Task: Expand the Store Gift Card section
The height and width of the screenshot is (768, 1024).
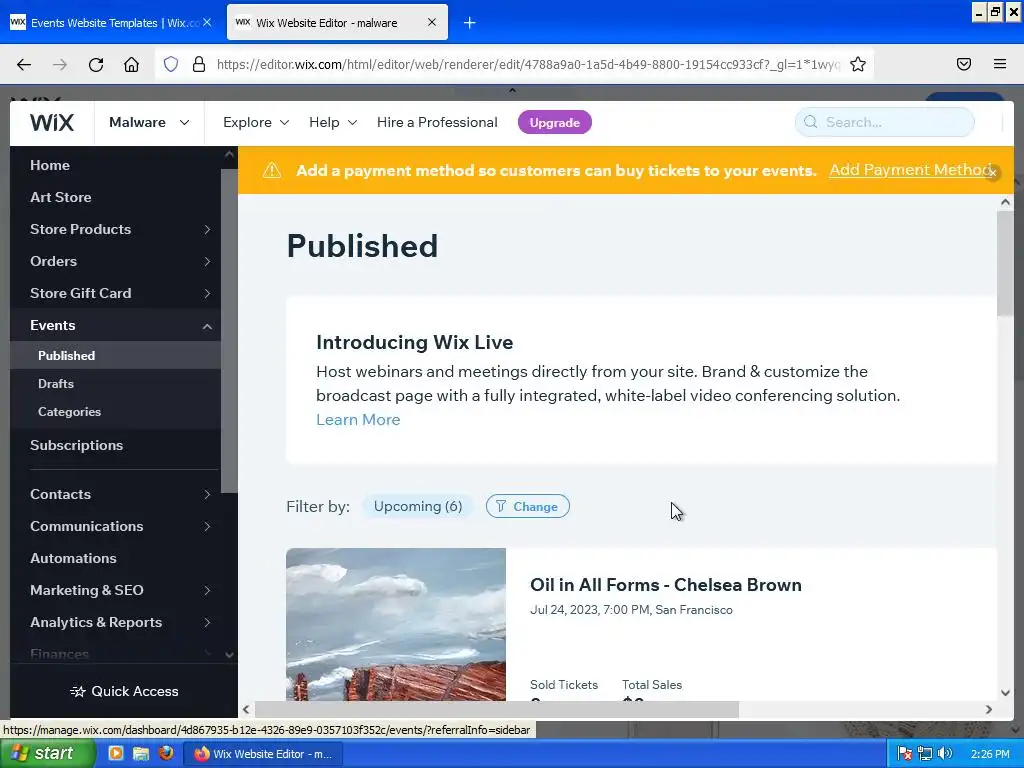Action: [207, 293]
